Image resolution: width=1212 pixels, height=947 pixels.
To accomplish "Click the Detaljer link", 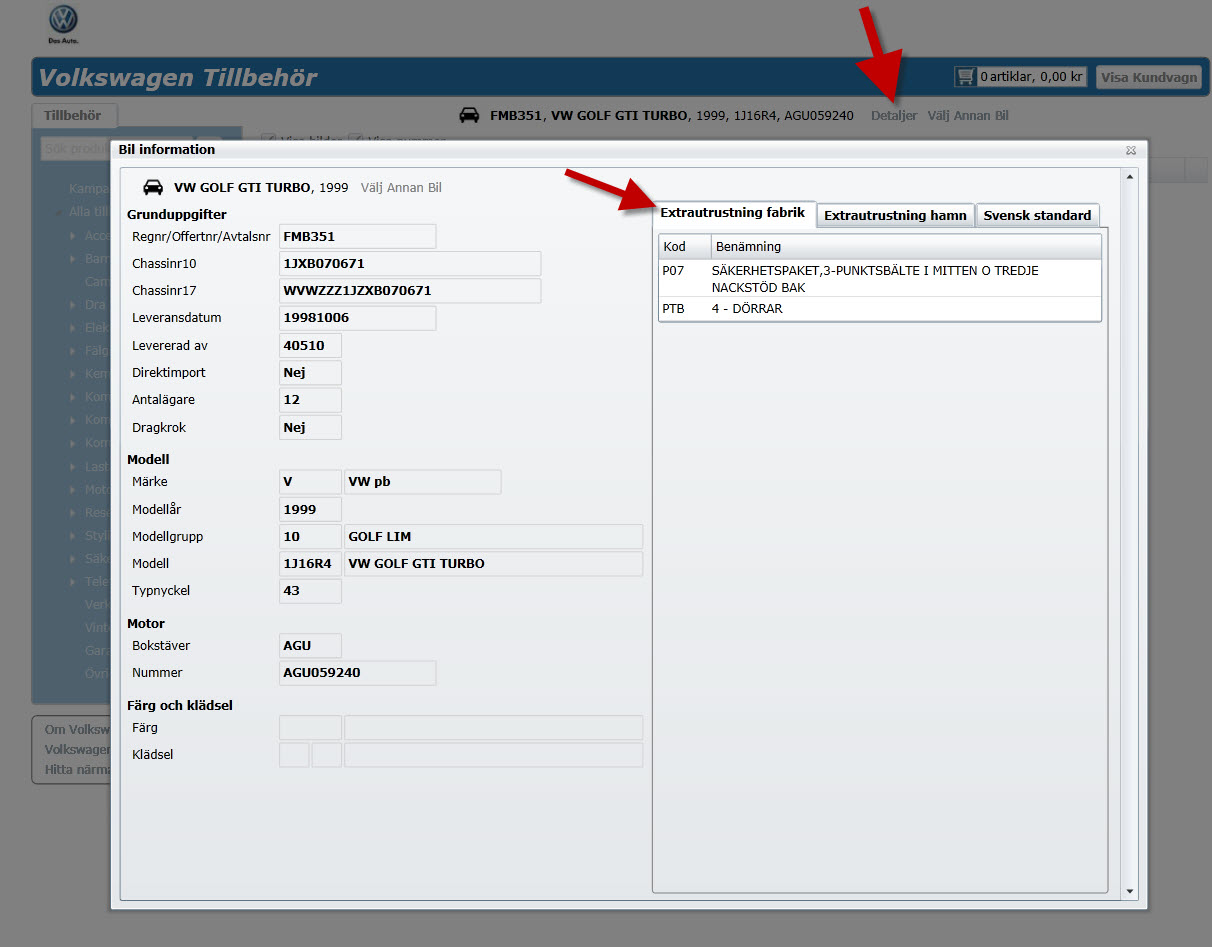I will pos(893,116).
